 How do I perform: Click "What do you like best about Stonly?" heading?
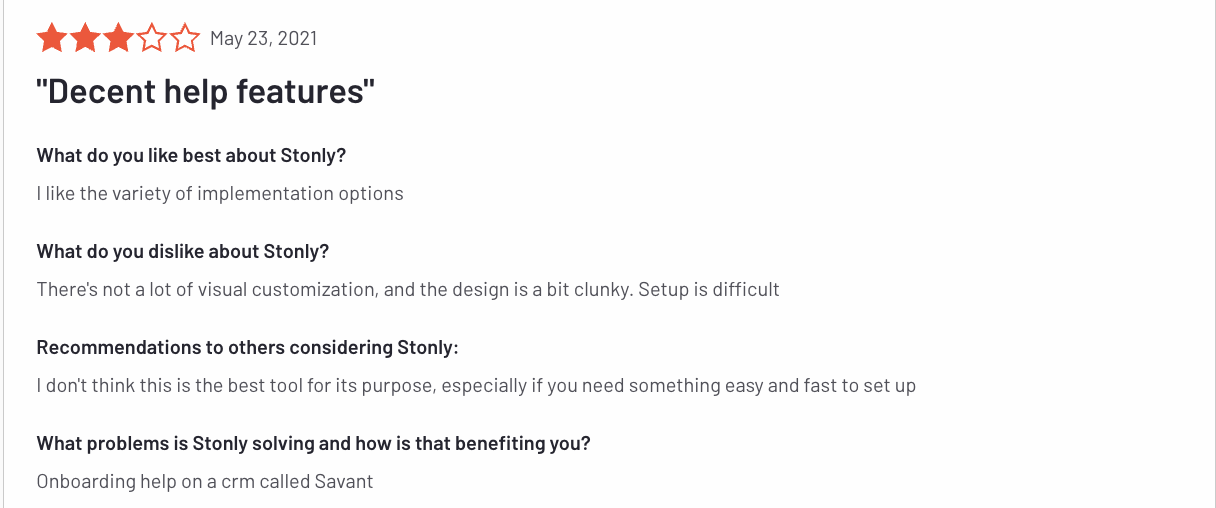191,155
